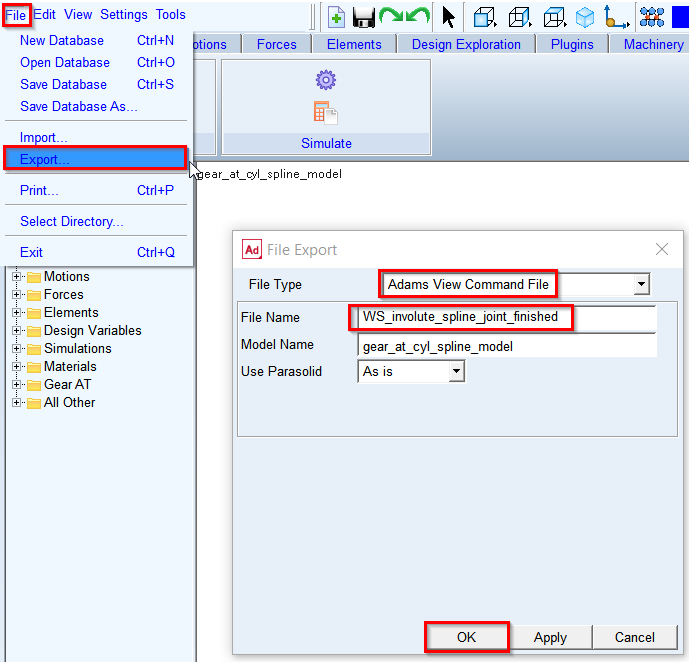This screenshot has width=689, height=662.
Task: Open the File Type dropdown arrow
Action: click(641, 284)
